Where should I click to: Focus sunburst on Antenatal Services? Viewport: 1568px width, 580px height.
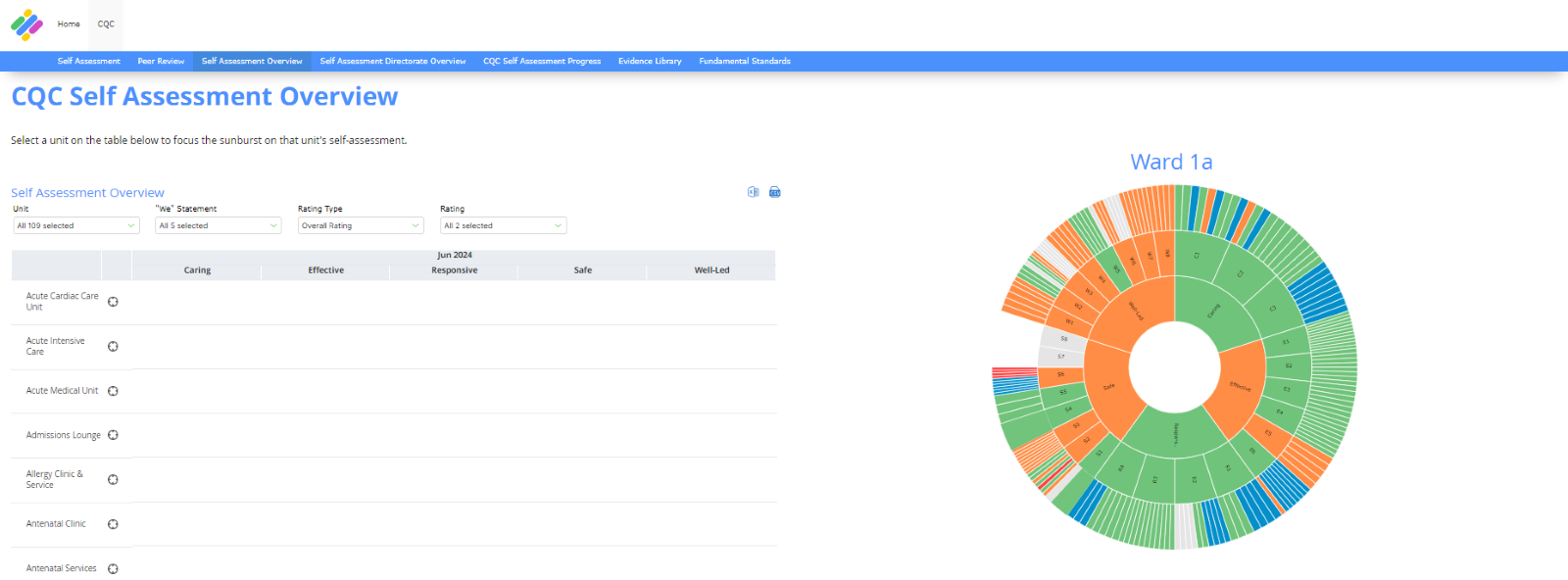113,568
